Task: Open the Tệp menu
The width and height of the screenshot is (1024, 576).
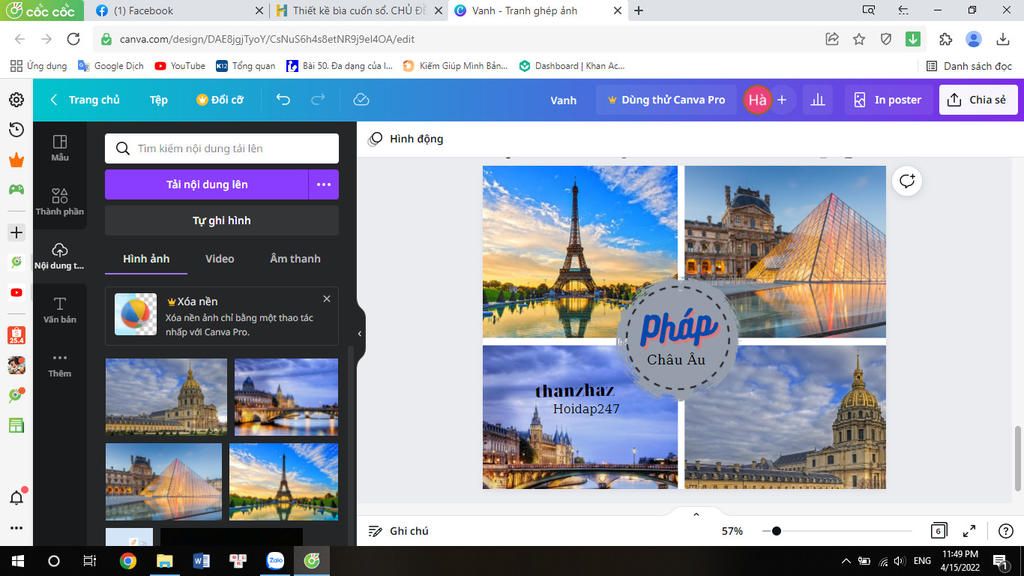Action: 159,100
